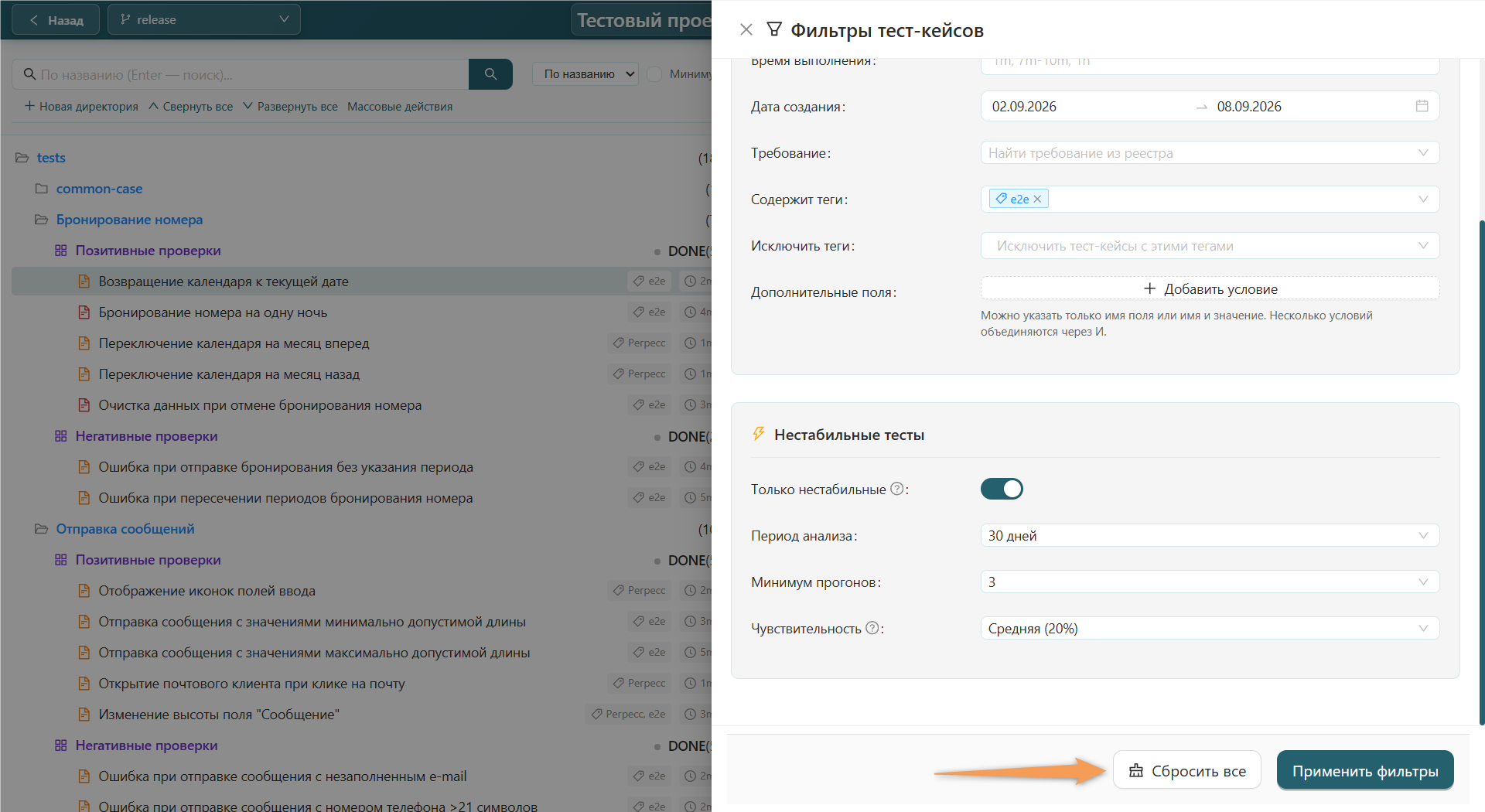The image size is (1485, 812).
Task: Open the По названию sort dropdown
Action: [x=585, y=74]
